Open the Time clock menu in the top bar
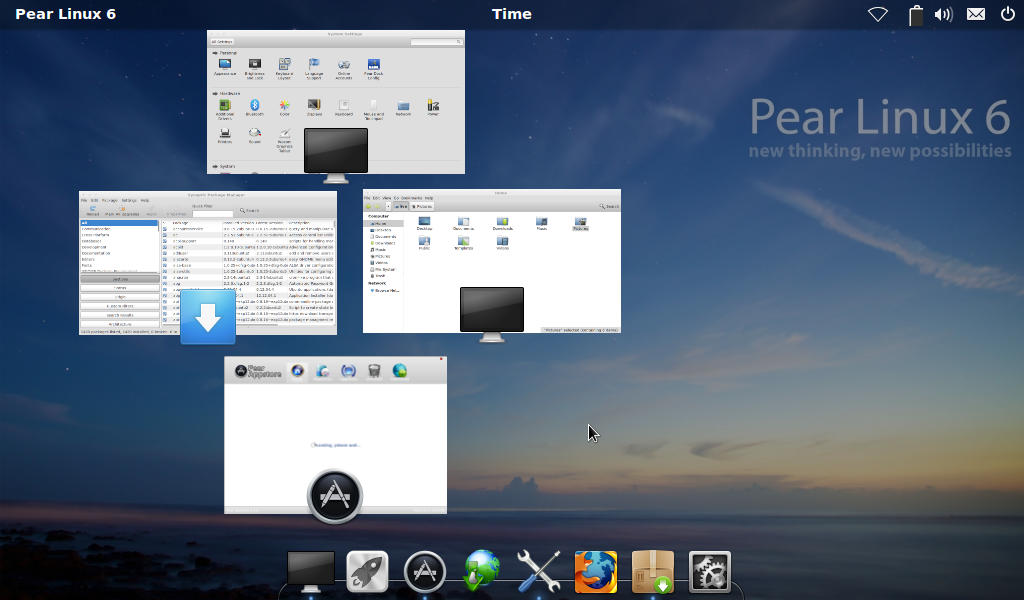The height and width of the screenshot is (600, 1024). (511, 14)
